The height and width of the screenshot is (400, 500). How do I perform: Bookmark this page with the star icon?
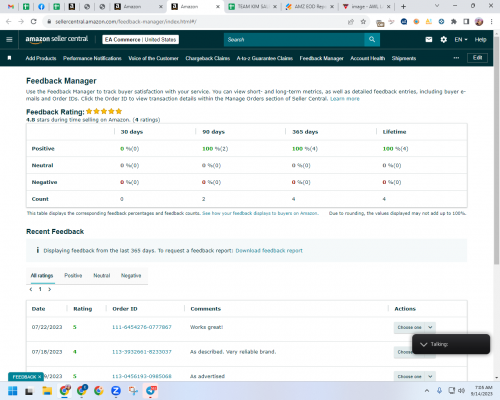[x=363, y=22]
